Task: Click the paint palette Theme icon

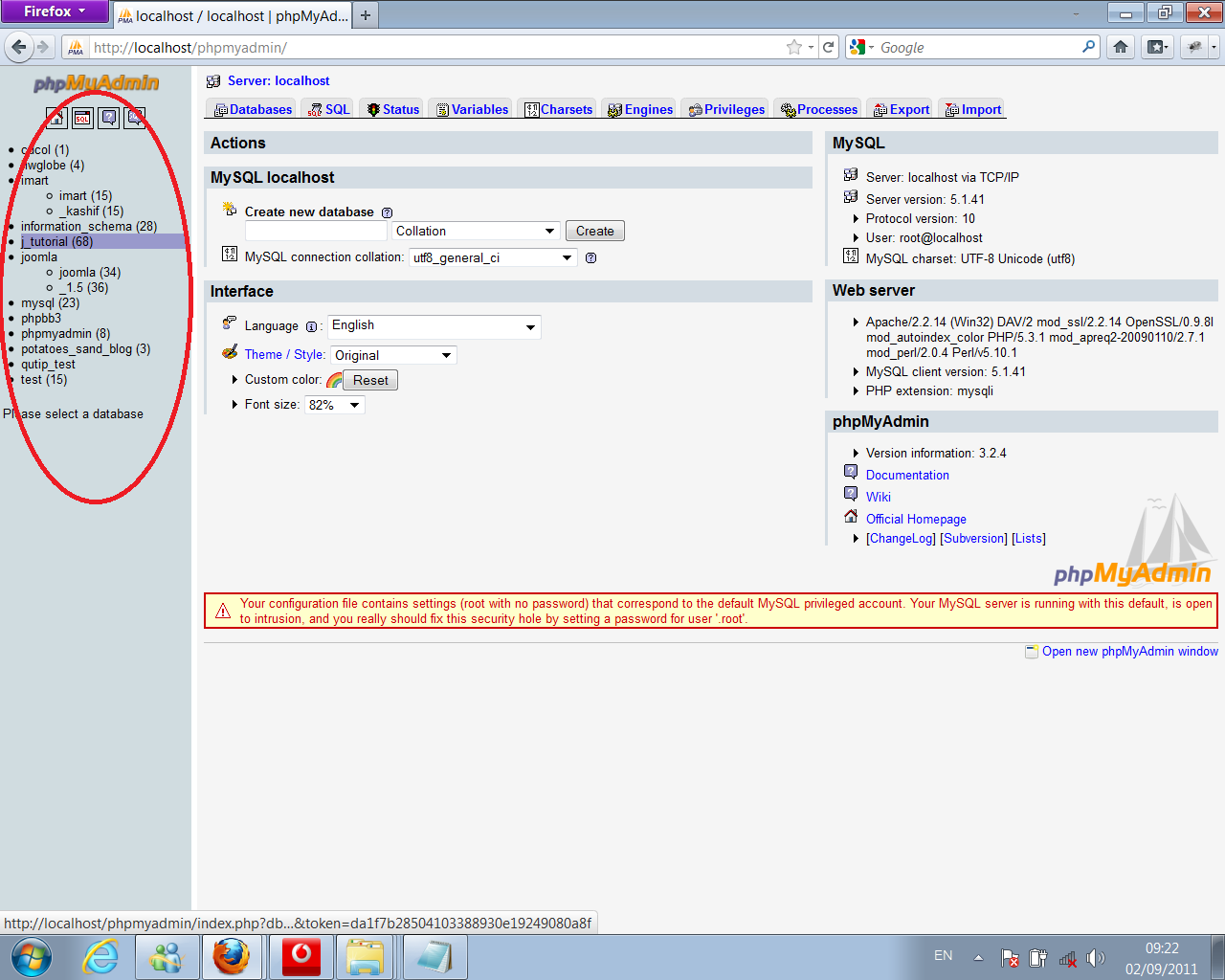Action: click(x=230, y=352)
